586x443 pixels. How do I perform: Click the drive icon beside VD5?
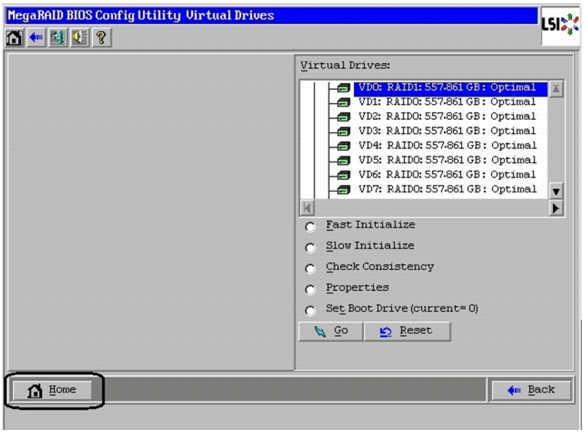pyautogui.click(x=343, y=161)
